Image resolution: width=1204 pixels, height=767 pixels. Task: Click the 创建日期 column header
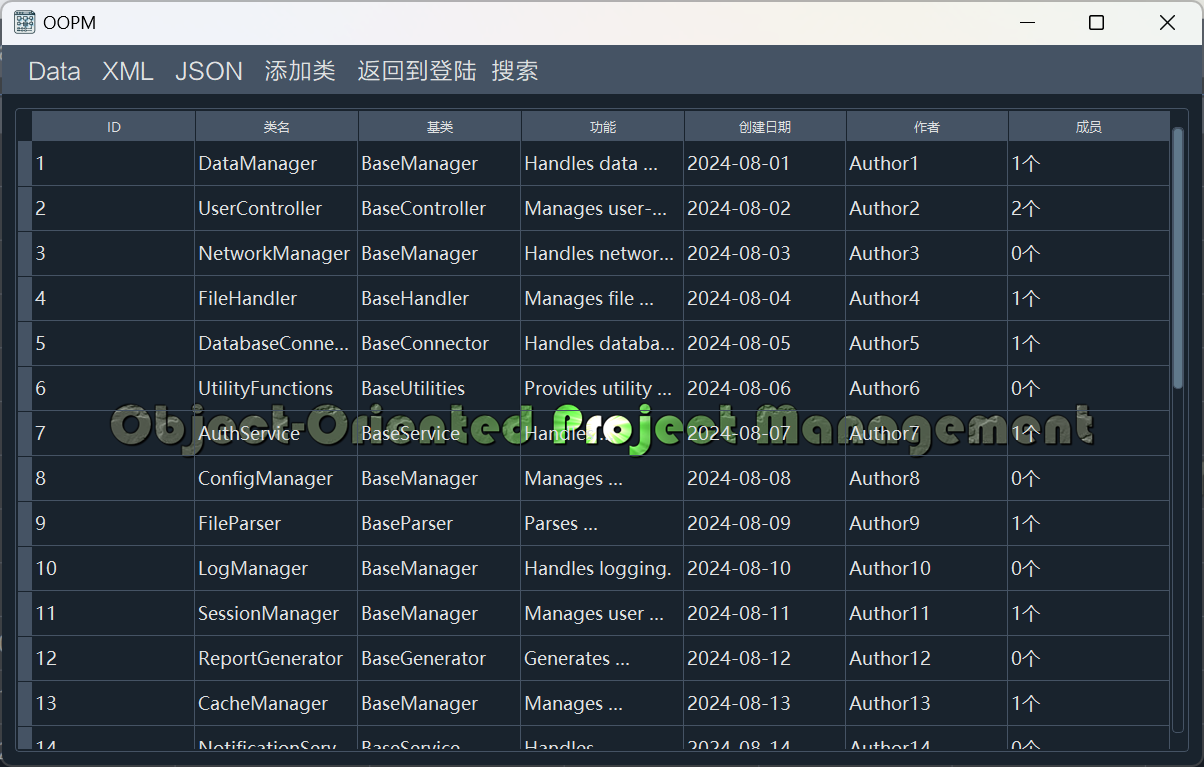(x=765, y=127)
